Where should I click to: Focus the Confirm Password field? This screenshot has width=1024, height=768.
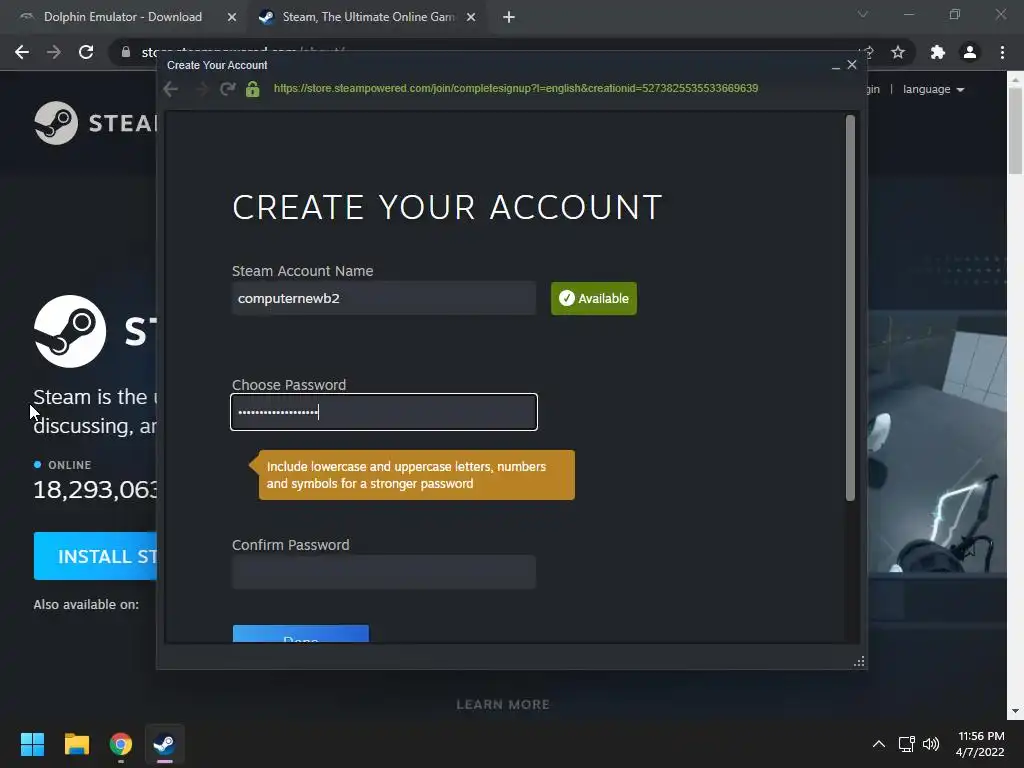(384, 572)
